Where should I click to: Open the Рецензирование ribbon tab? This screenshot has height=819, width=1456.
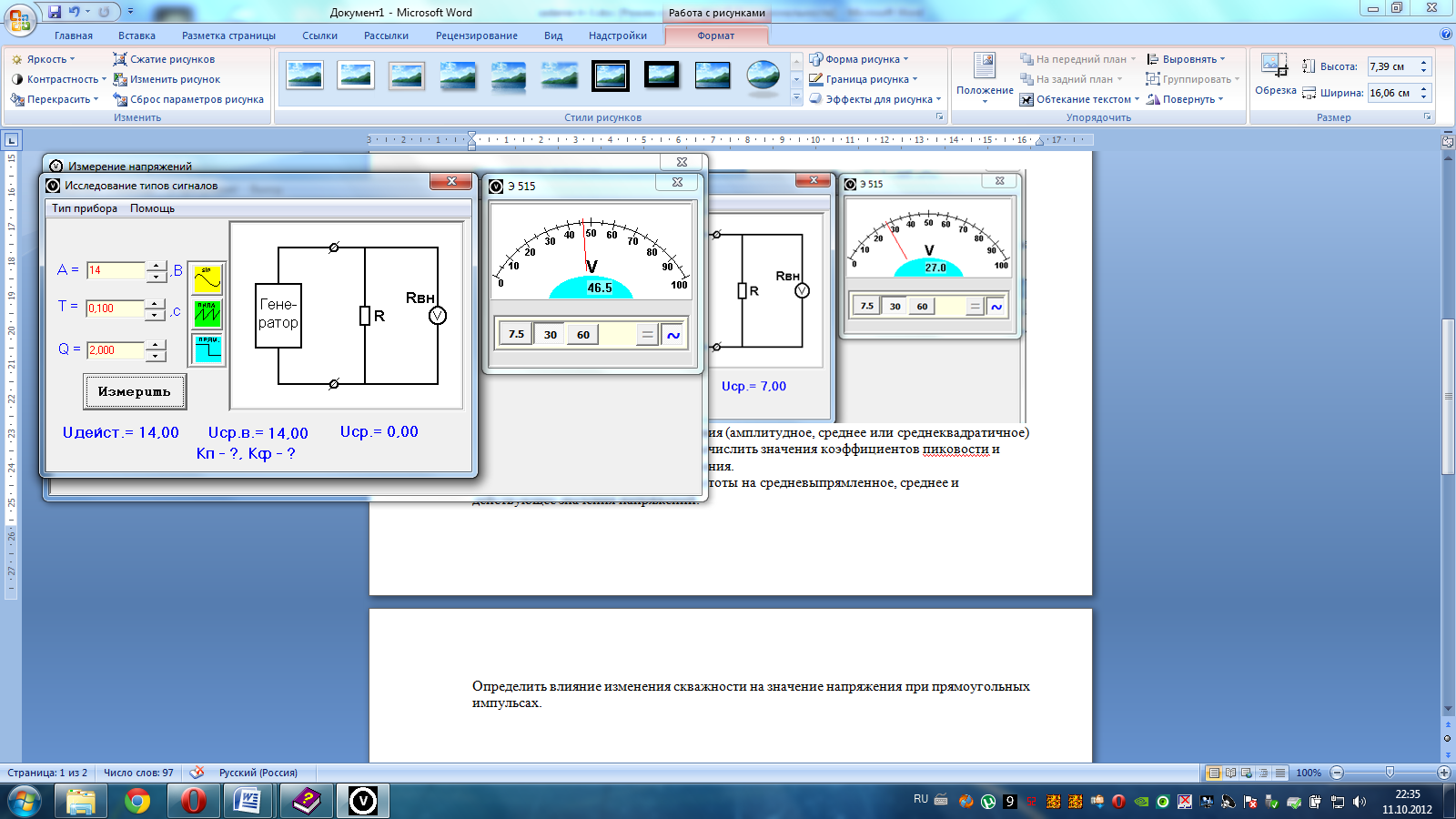(x=477, y=35)
